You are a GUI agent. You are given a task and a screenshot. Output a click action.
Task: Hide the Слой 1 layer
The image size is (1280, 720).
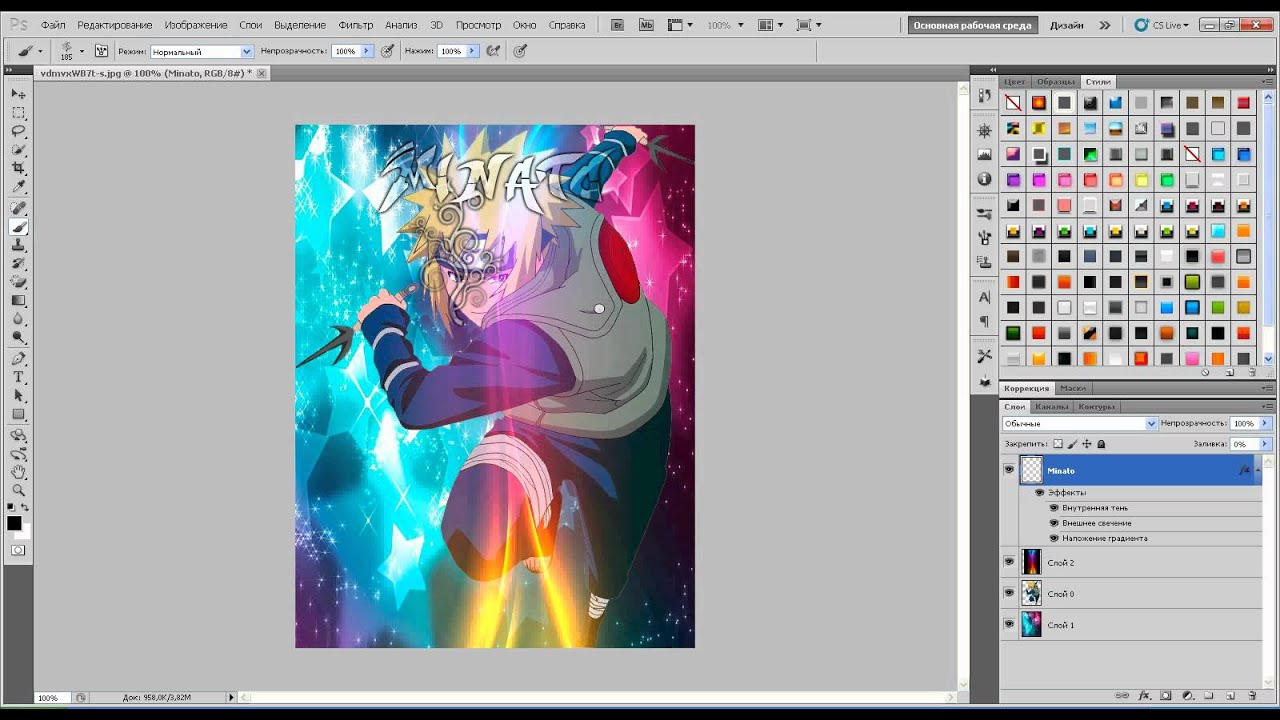[1009, 624]
